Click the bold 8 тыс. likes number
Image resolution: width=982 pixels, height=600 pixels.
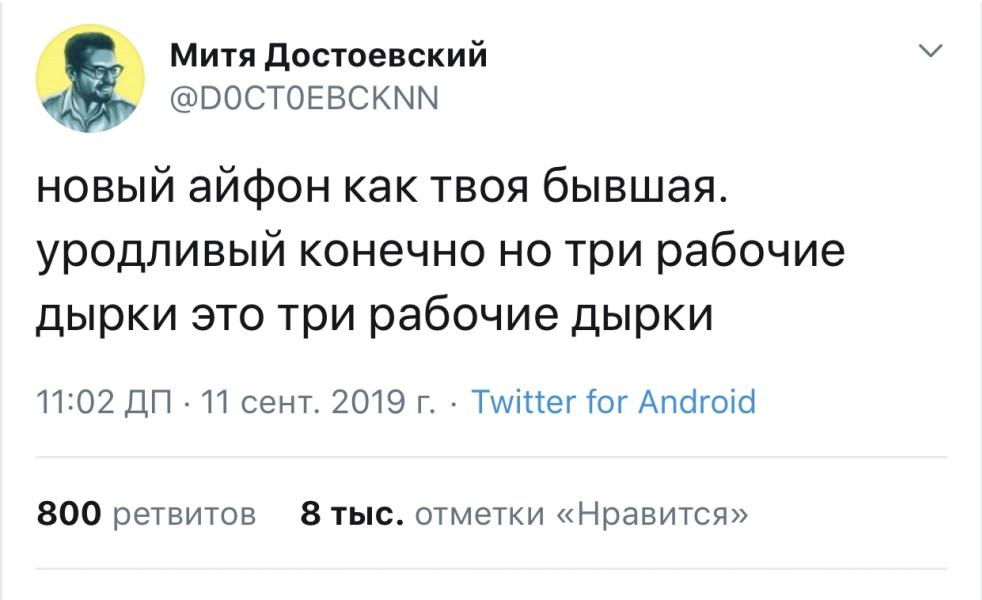(x=352, y=514)
